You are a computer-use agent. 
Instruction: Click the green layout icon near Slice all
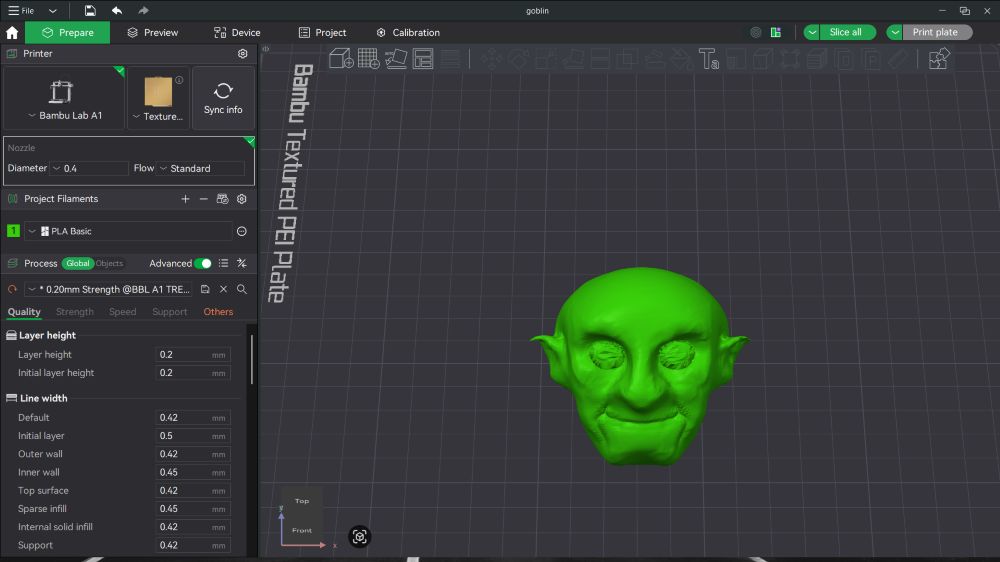(776, 33)
